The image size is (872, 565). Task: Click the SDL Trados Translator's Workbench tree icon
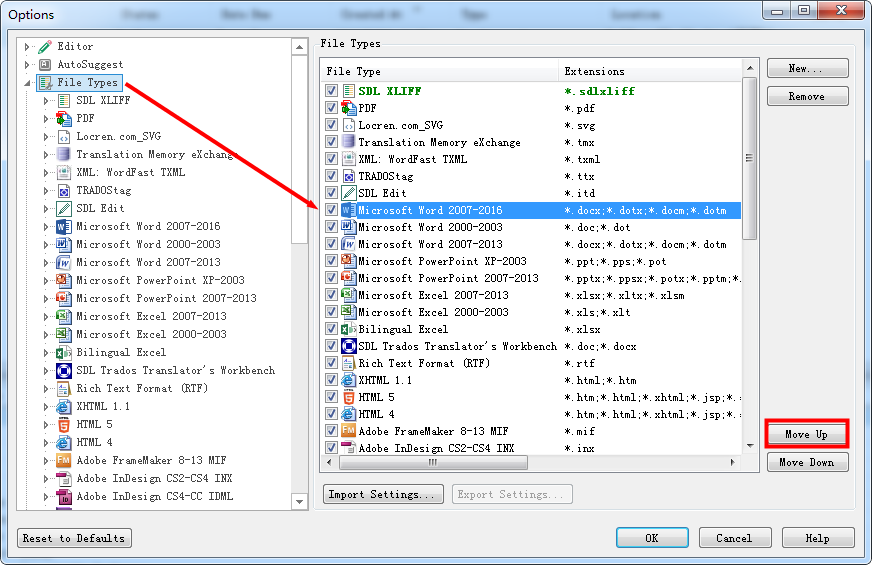[x=64, y=370]
